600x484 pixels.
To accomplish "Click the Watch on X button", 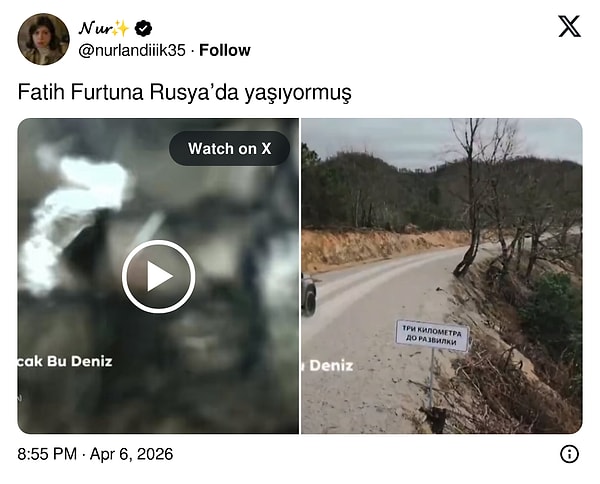I will click(230, 148).
